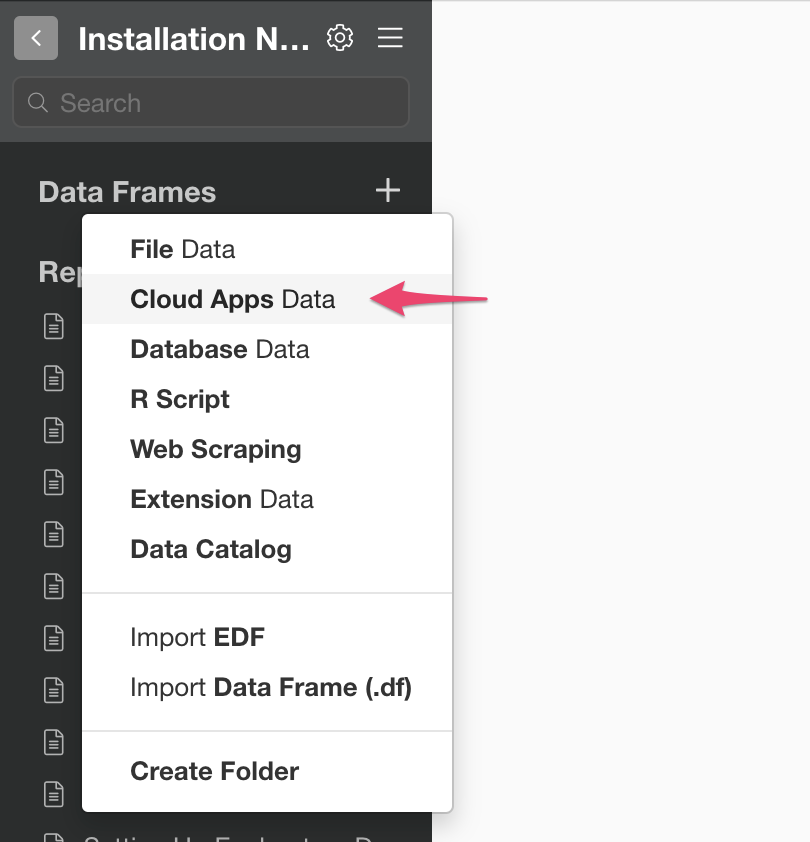
Task: Choose R Script from the menu
Action: pos(180,399)
